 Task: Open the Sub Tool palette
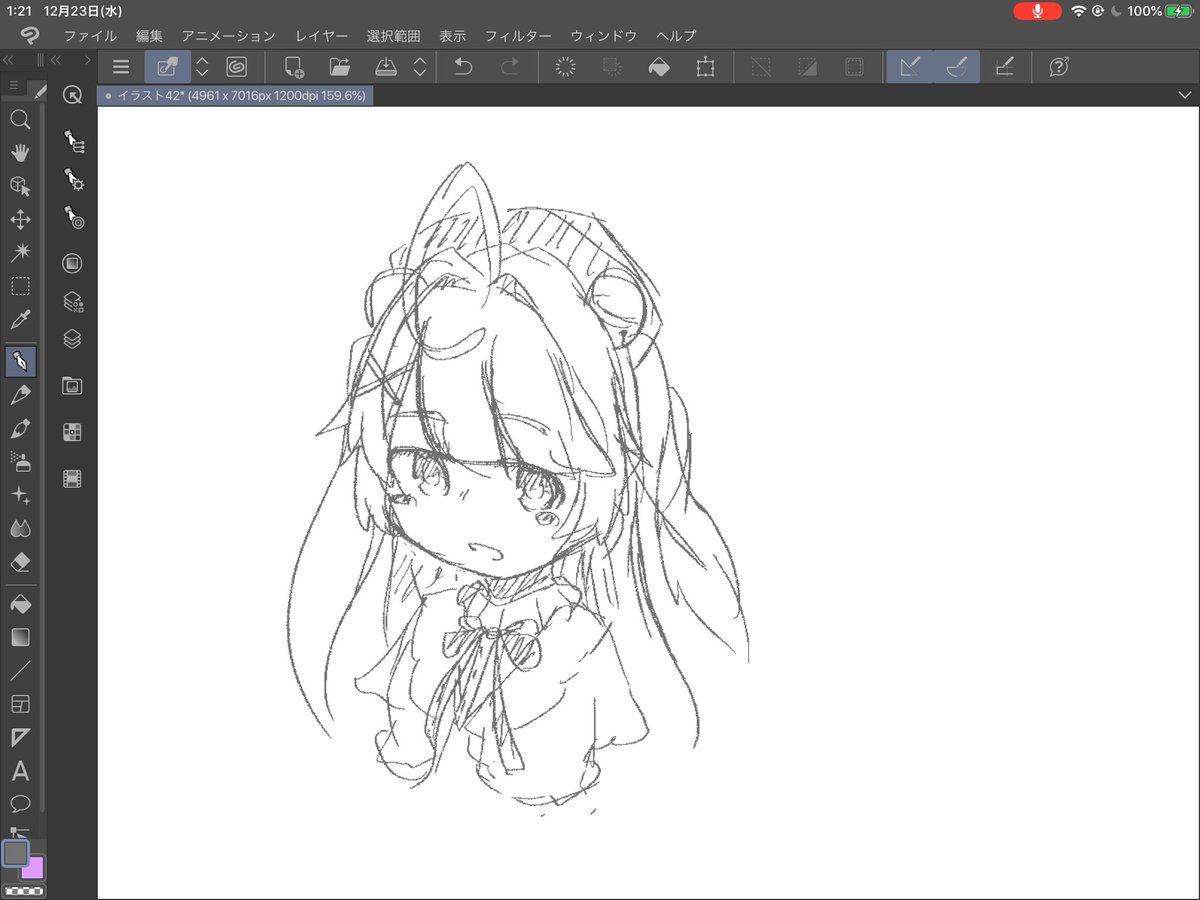[72, 142]
